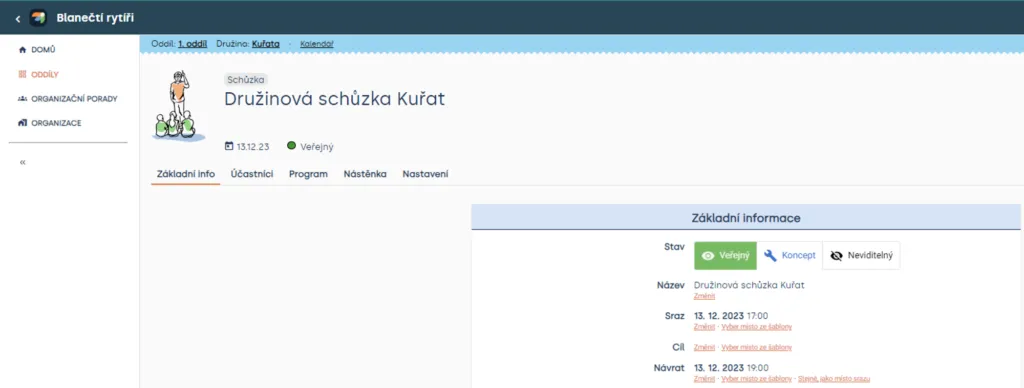1024x388 pixels.
Task: Click the Družinová schůzka Kuřat page heading
Action: click(x=334, y=99)
